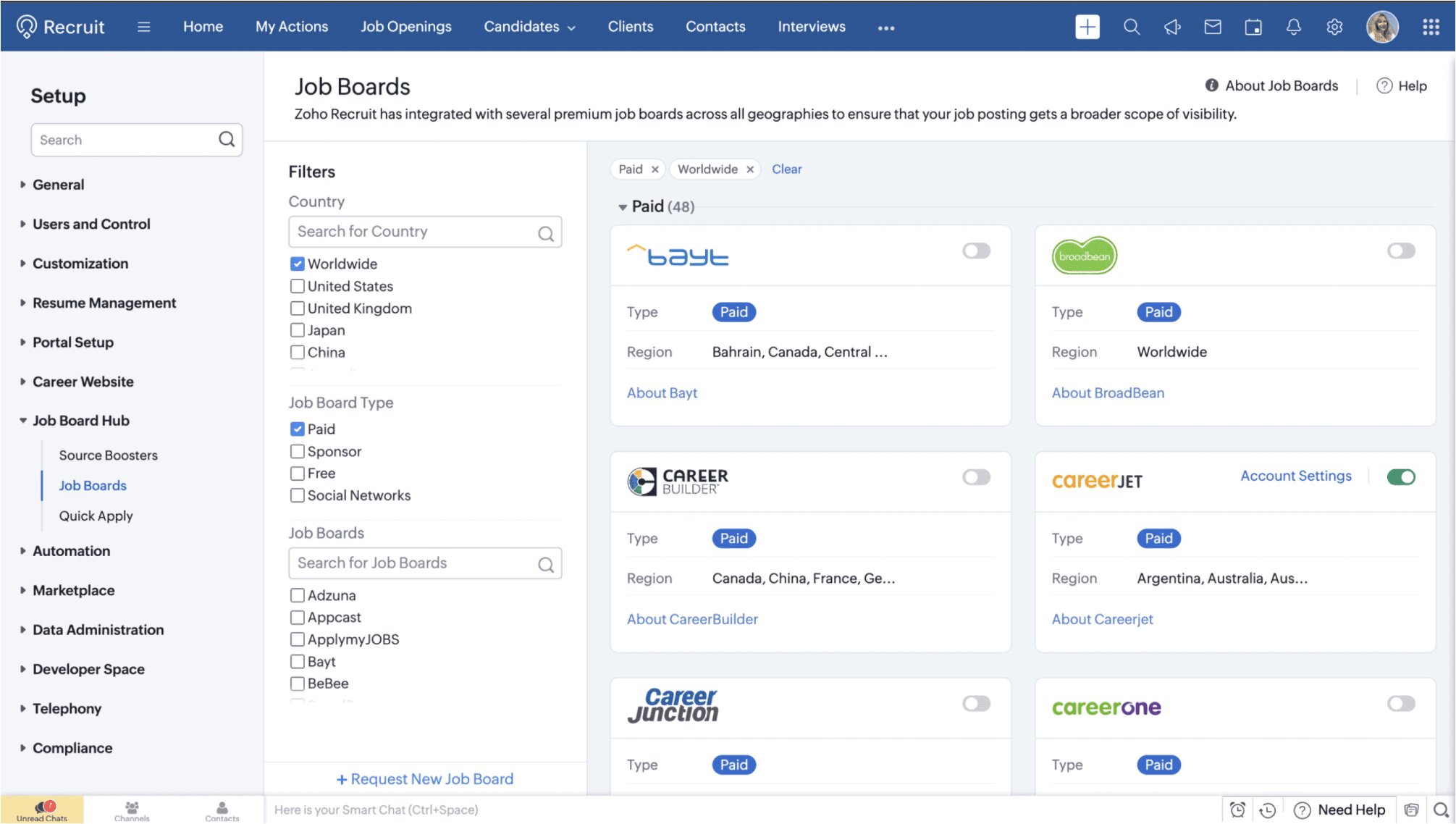Enable the Bayt job board toggle
The image size is (1456, 824).
976,251
